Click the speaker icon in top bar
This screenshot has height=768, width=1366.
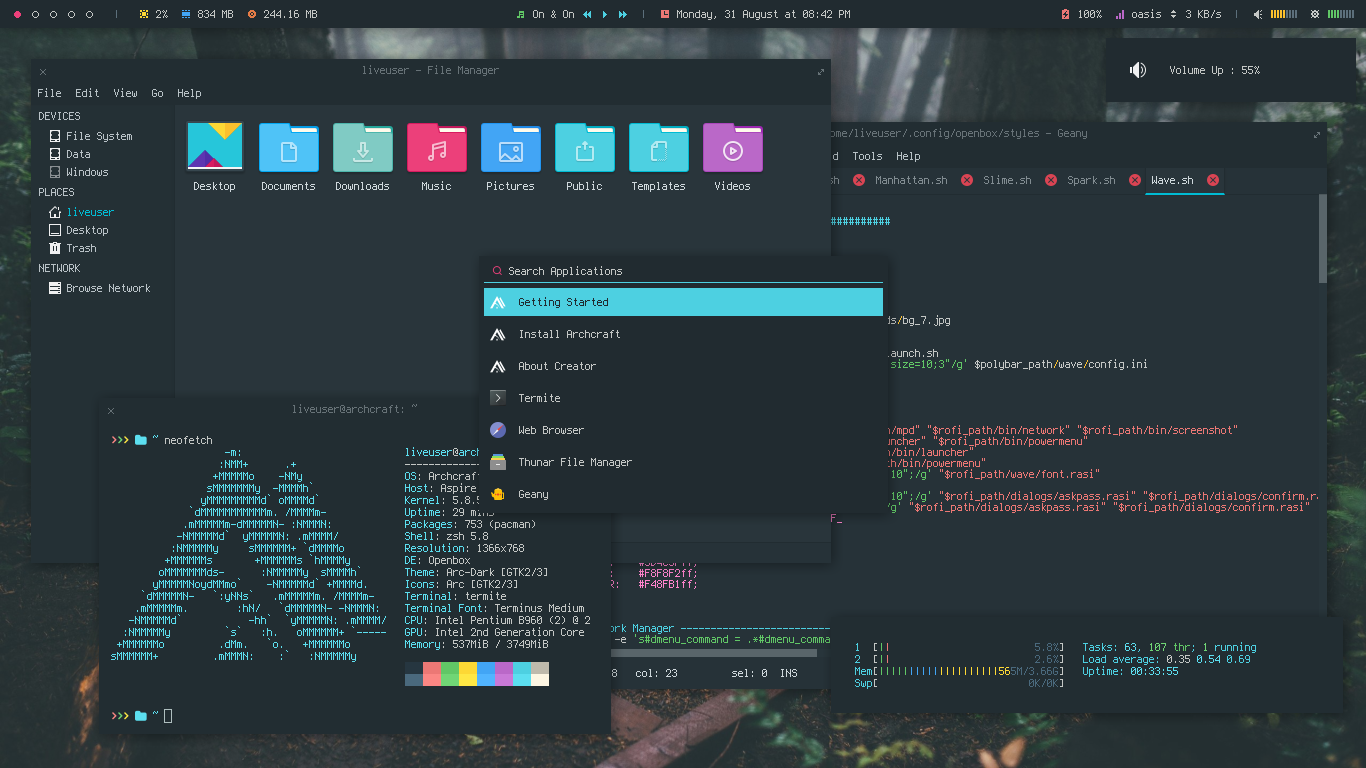click(x=1258, y=15)
